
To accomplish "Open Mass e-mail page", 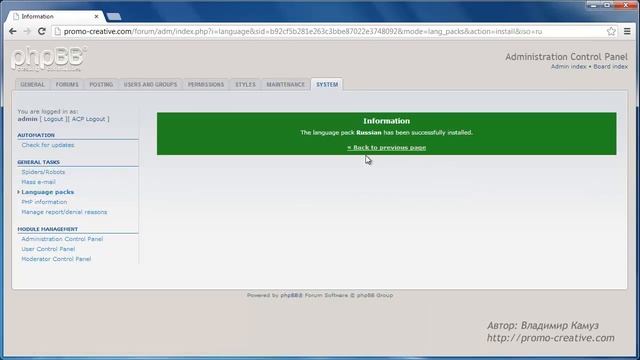I will pyautogui.click(x=38, y=182).
